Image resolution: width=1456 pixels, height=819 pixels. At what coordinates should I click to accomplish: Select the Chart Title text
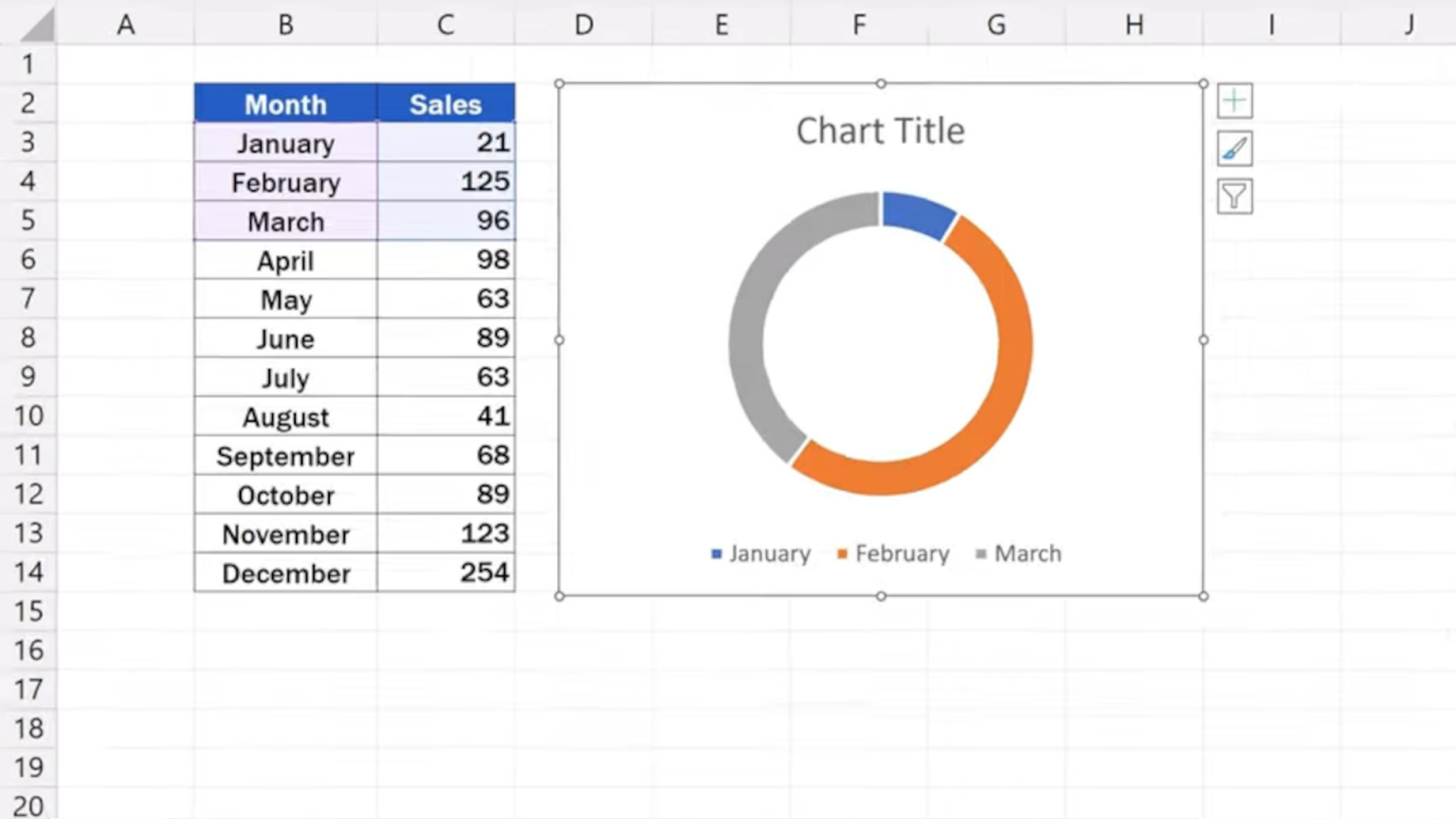tap(880, 131)
